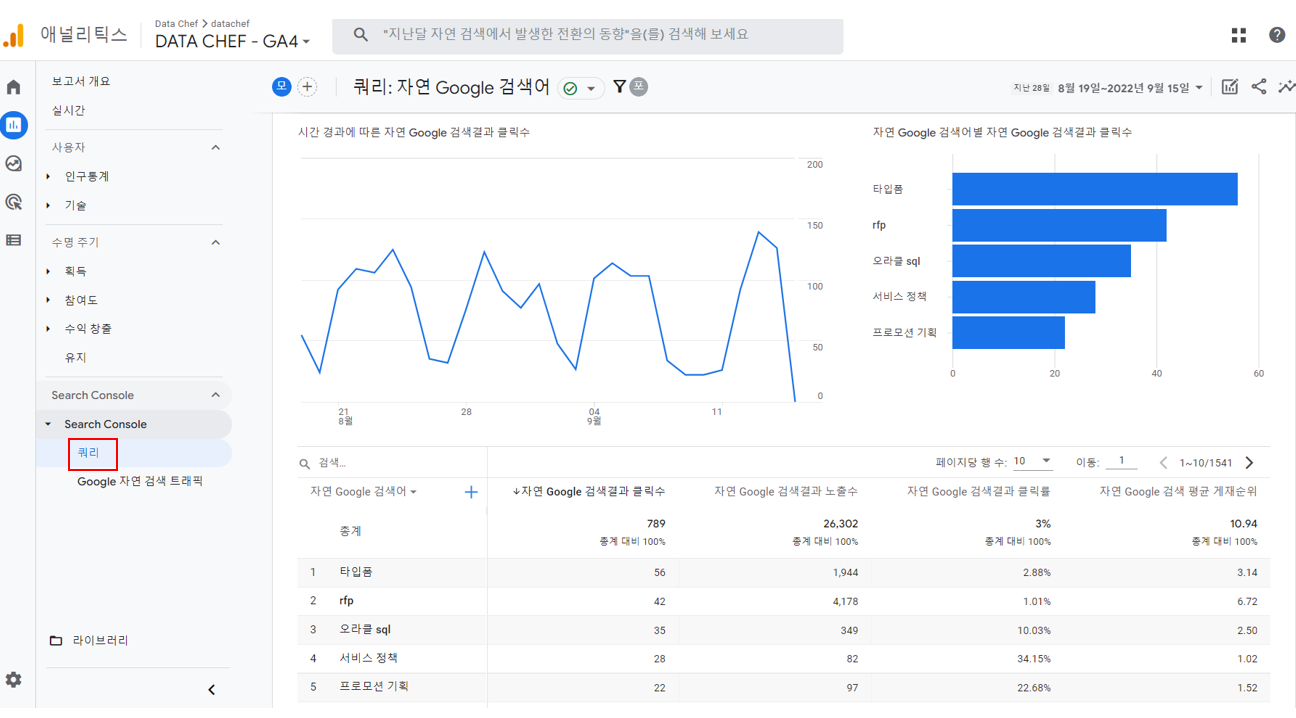Sort by 자연 Google 검색결과 노출수 column

(786, 491)
